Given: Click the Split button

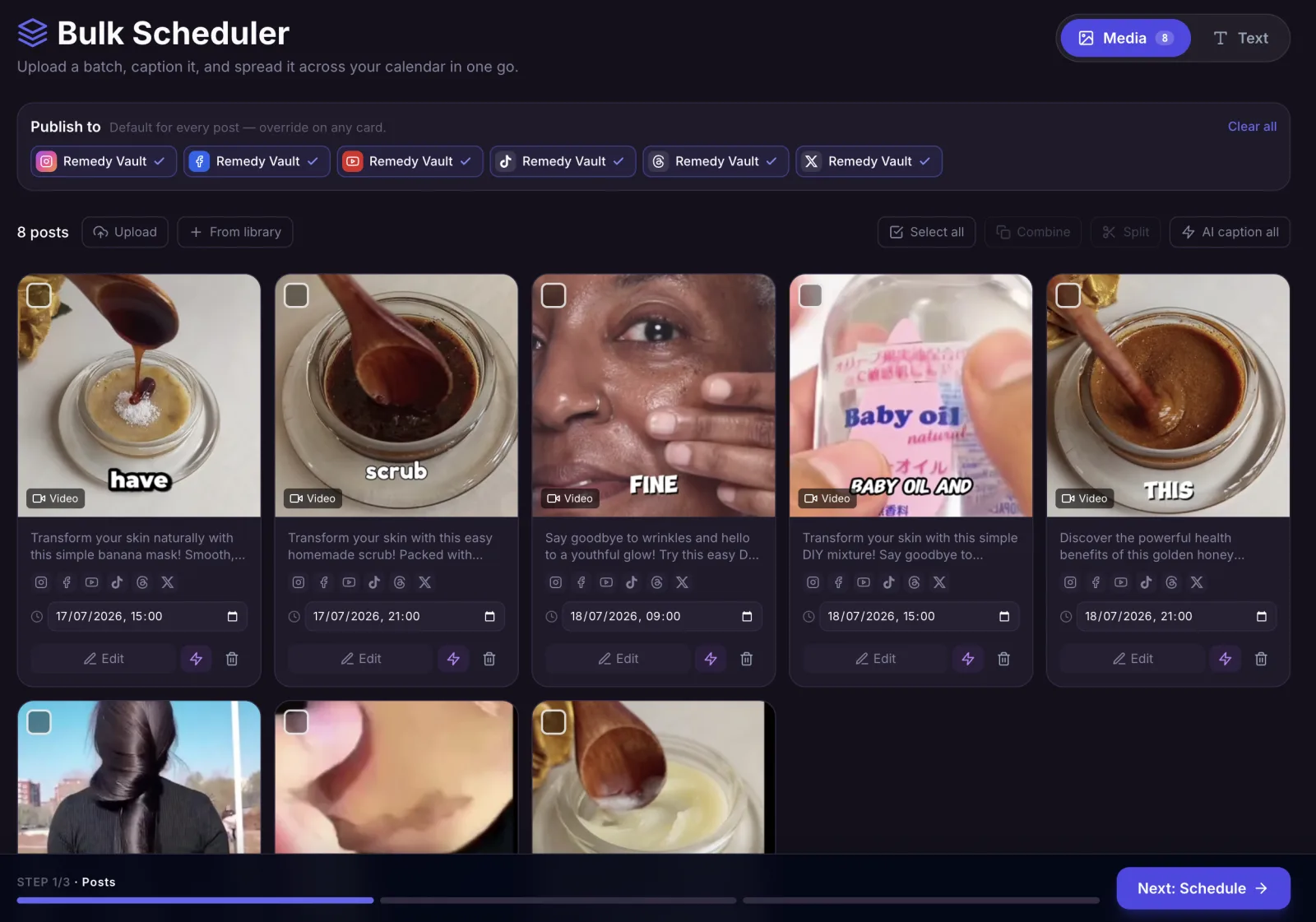Looking at the screenshot, I should 1126,232.
